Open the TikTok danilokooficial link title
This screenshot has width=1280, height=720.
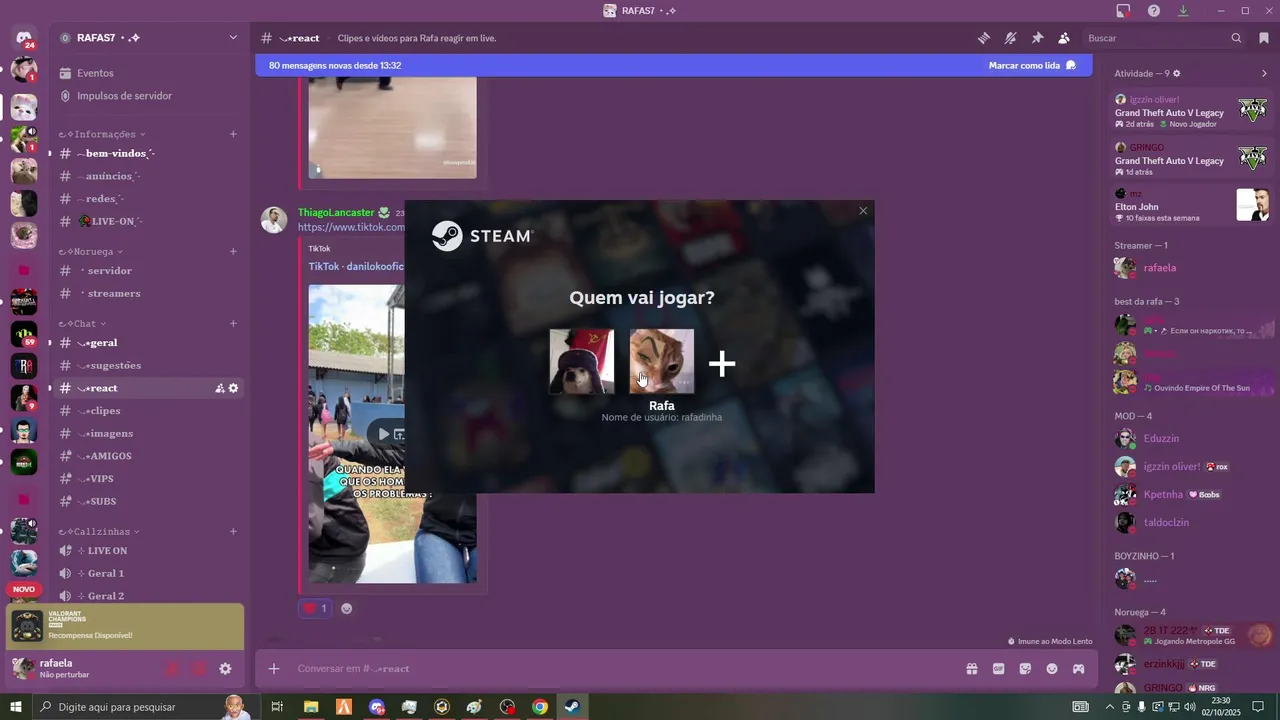pyautogui.click(x=355, y=267)
